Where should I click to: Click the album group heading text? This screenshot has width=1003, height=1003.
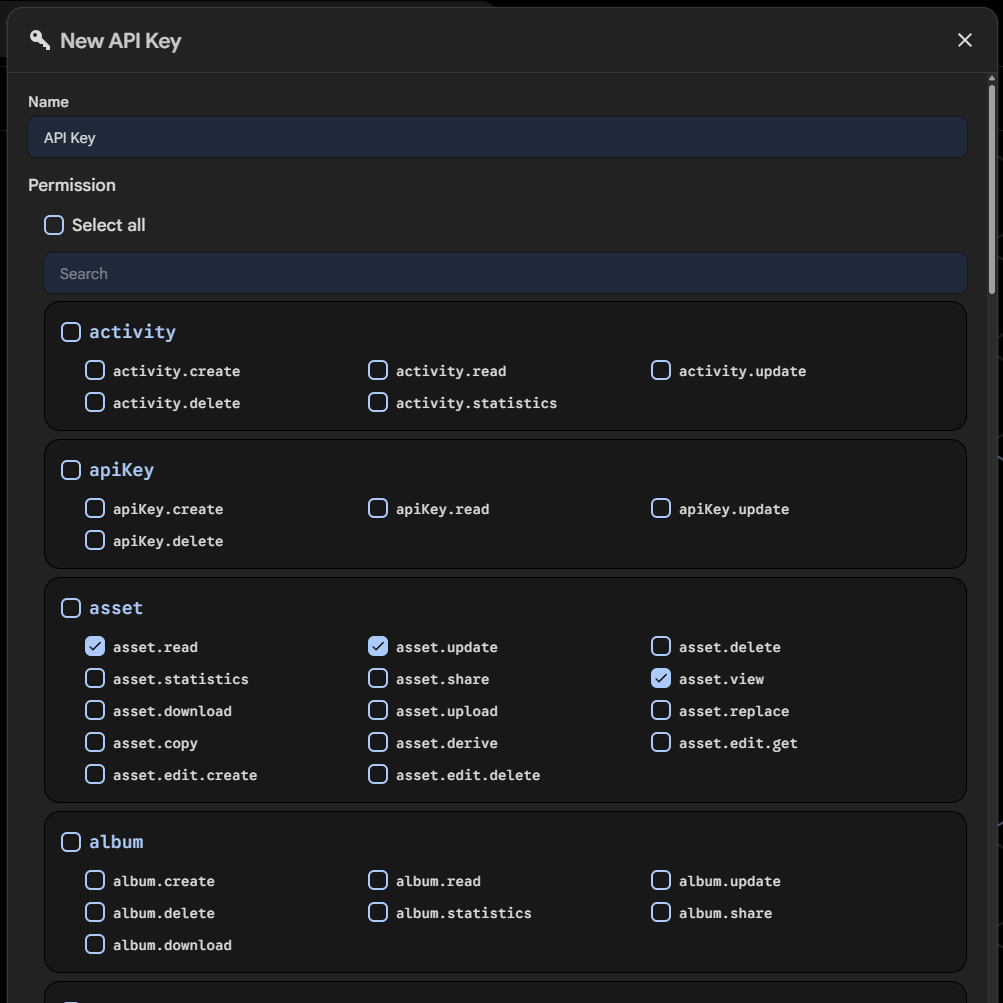[x=116, y=842]
